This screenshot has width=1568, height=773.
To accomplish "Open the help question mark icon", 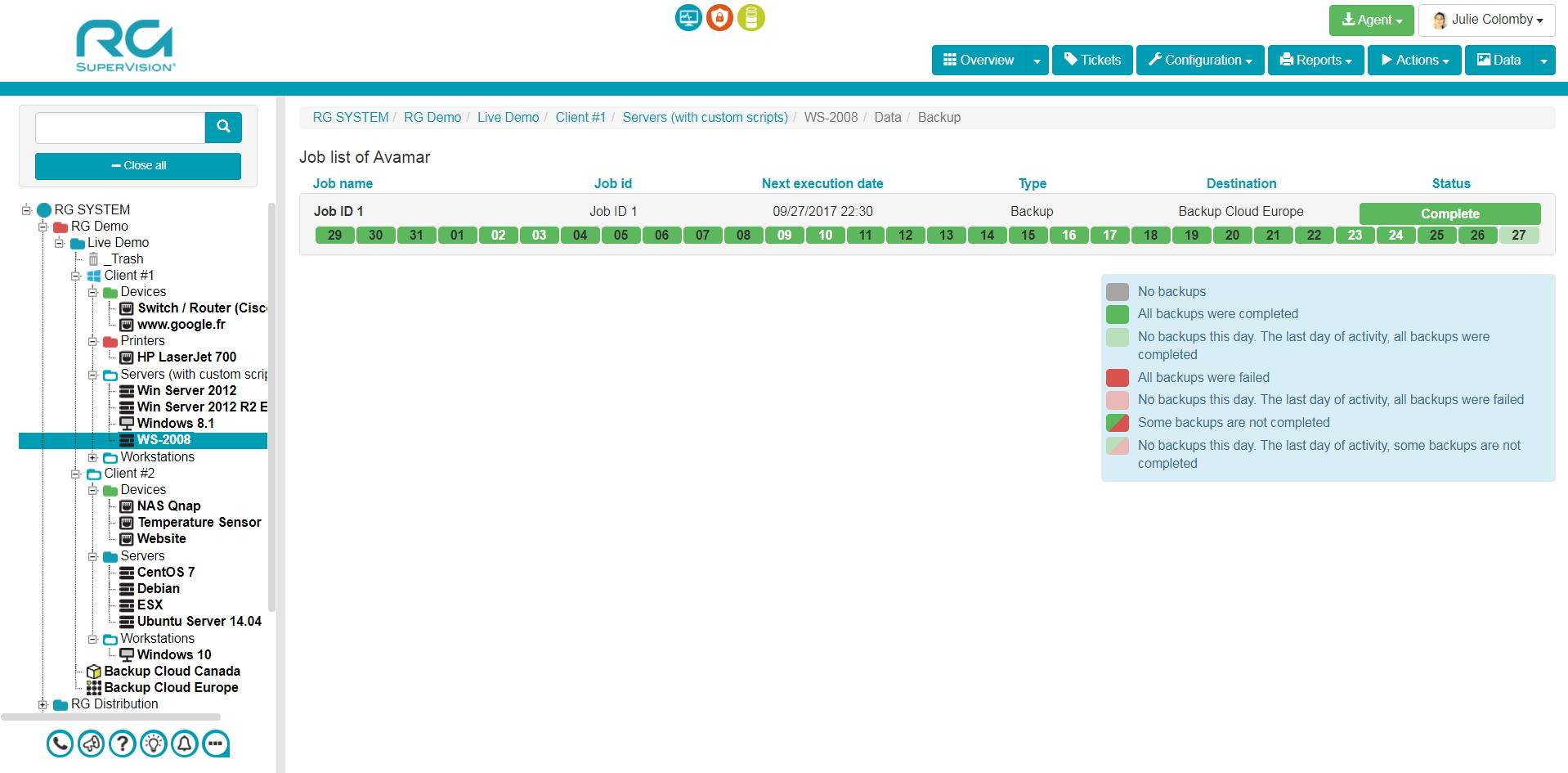I will click(x=122, y=744).
